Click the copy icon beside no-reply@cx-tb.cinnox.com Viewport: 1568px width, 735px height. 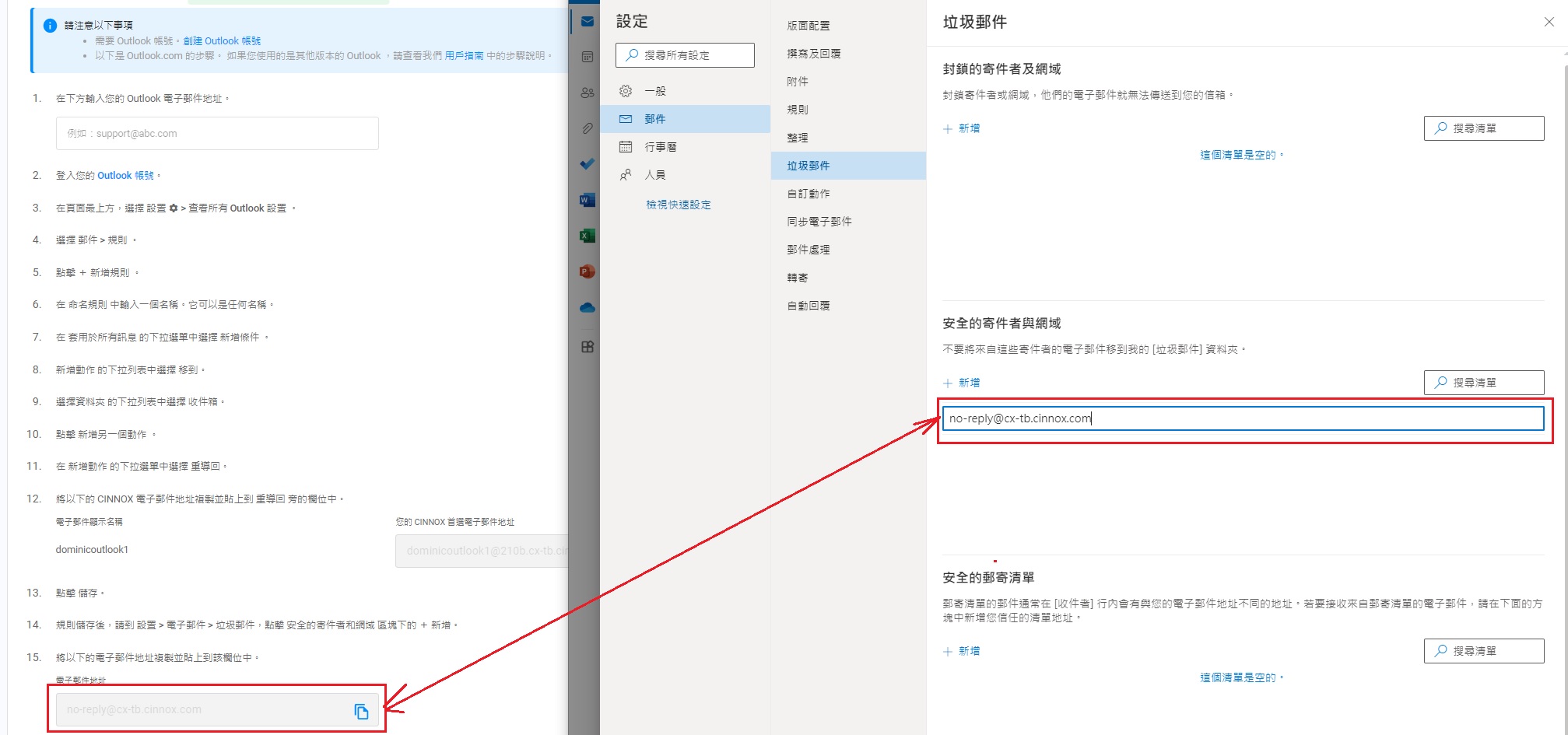click(x=361, y=711)
